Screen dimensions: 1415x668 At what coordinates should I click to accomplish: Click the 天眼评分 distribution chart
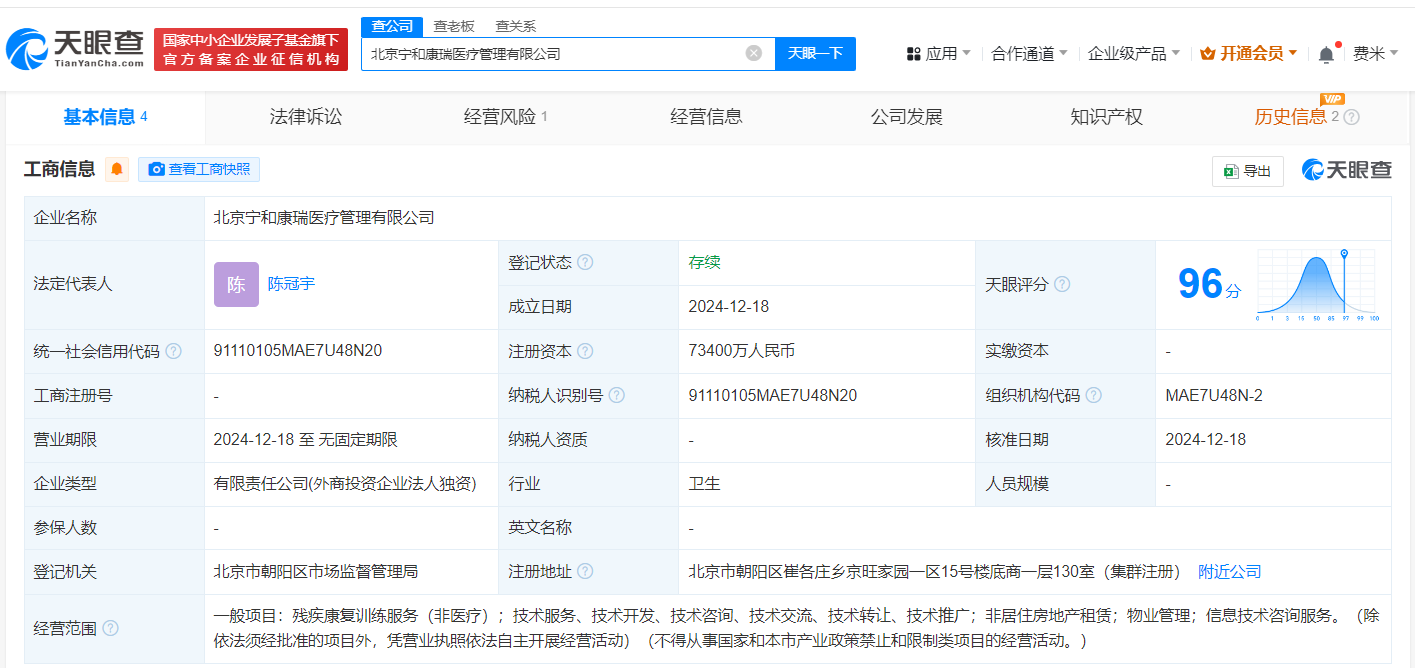tap(1318, 285)
